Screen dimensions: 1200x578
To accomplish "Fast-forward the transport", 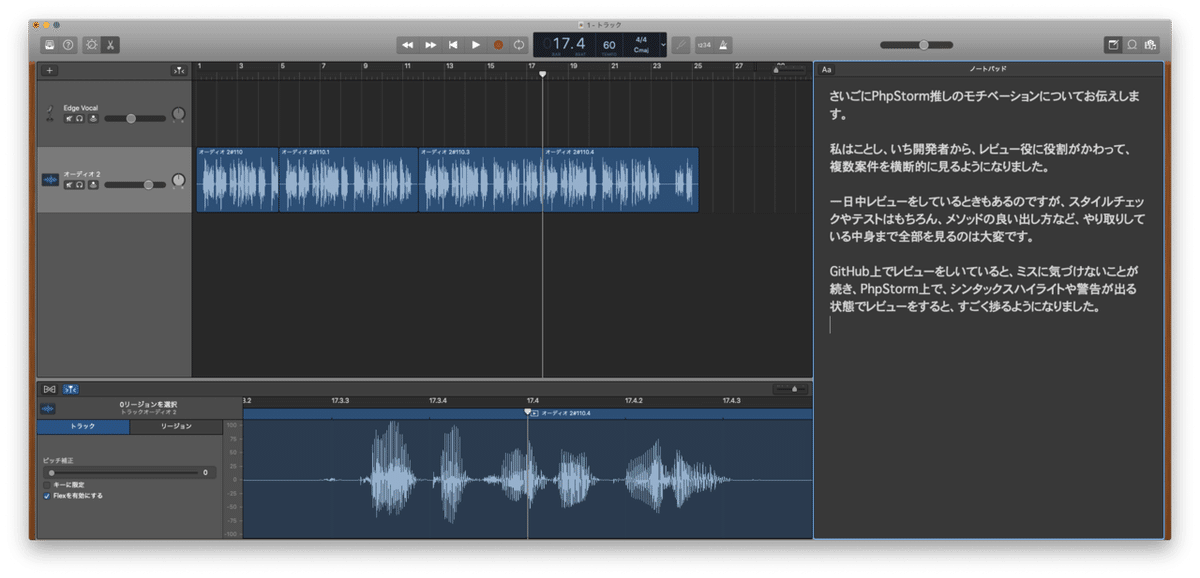I will [431, 45].
